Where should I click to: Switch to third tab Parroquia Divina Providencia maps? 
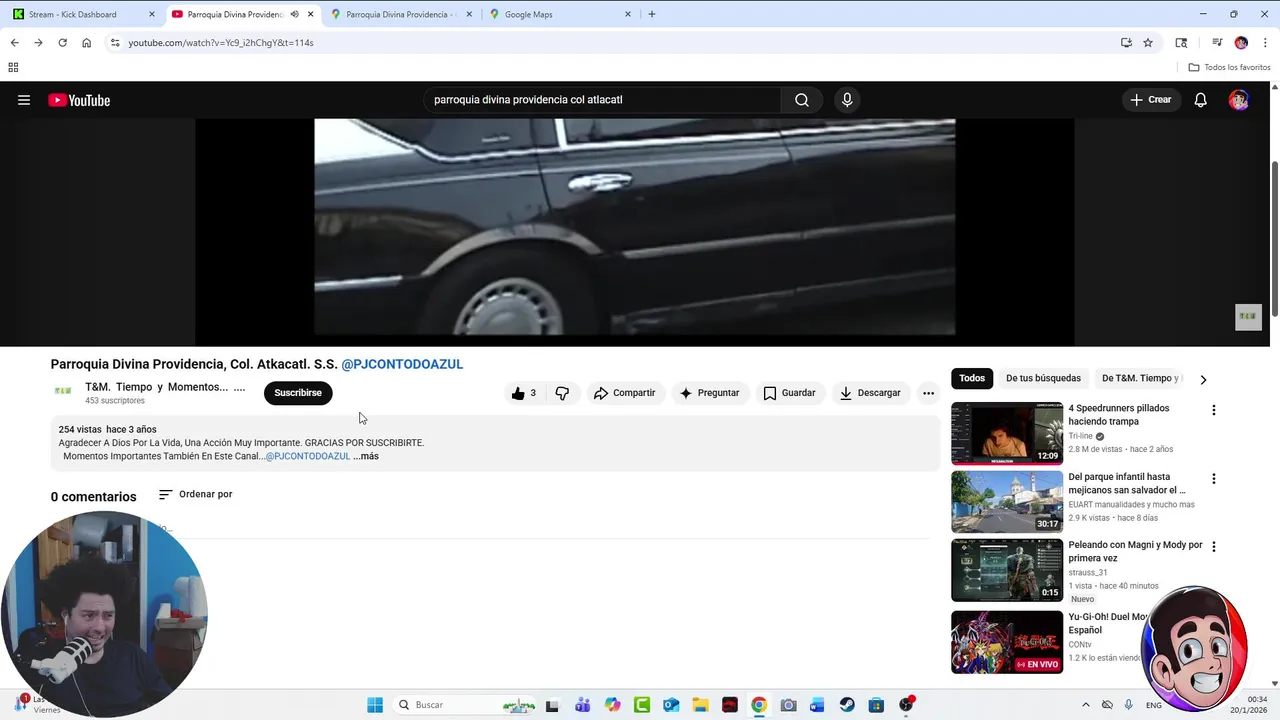coord(401,14)
